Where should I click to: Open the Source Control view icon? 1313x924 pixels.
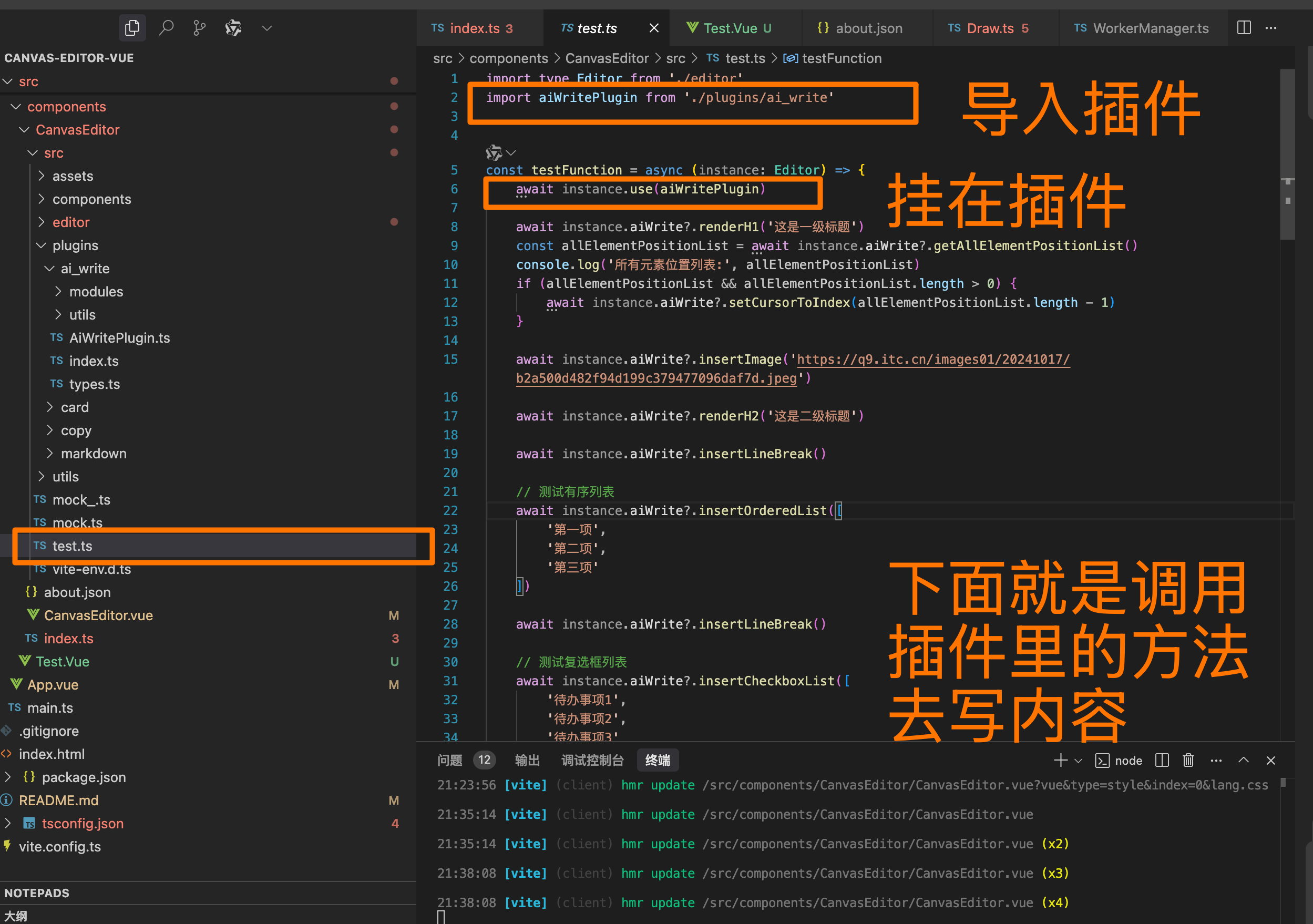(x=199, y=27)
